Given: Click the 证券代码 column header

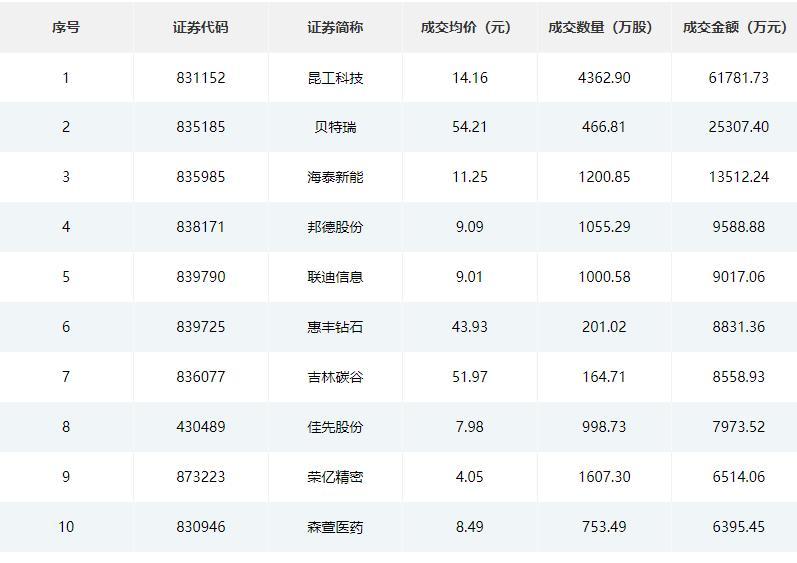Looking at the screenshot, I should pyautogui.click(x=200, y=27).
